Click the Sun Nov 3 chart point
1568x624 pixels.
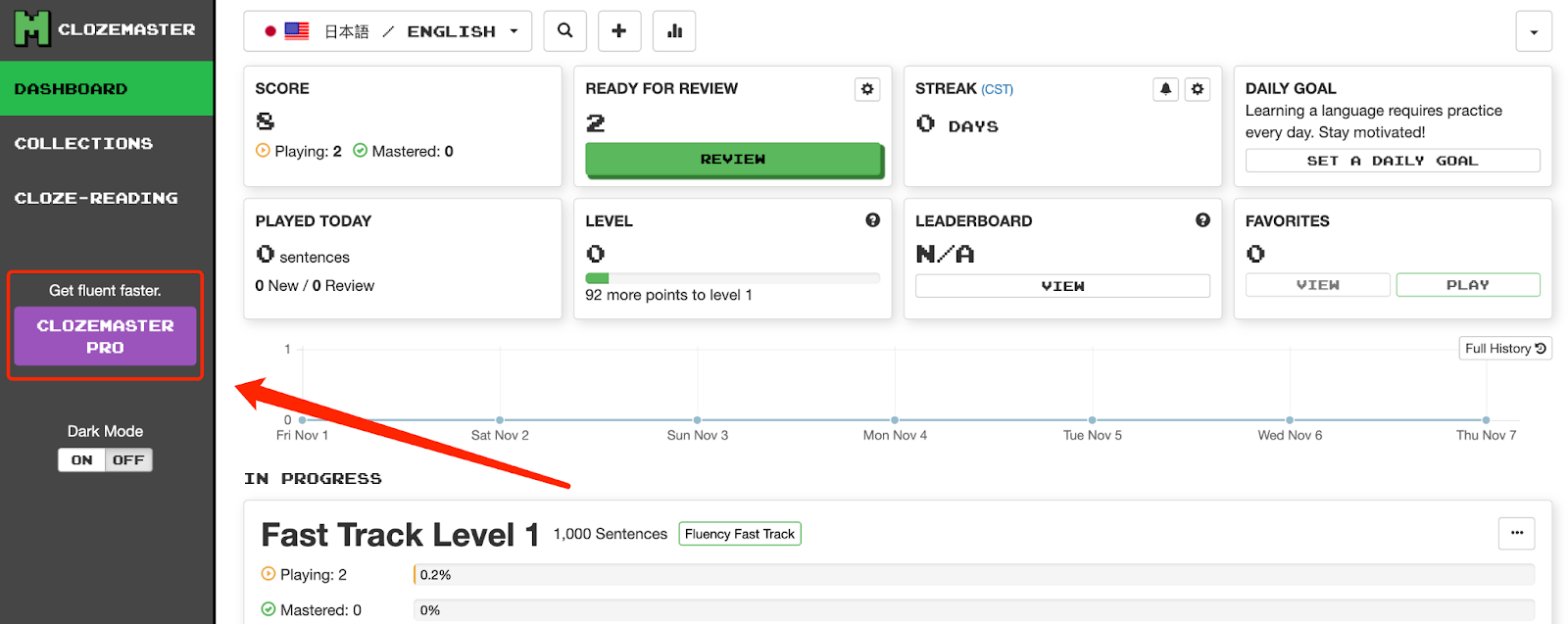(x=698, y=420)
